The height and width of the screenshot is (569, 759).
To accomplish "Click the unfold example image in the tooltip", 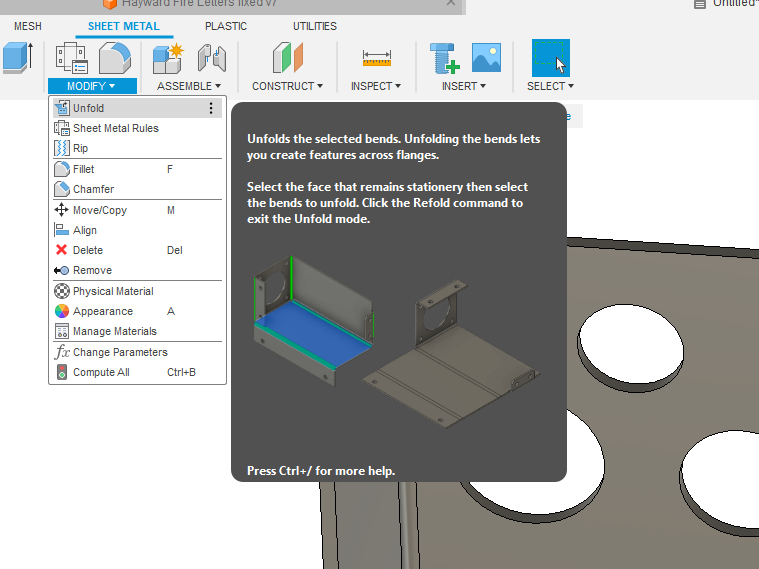I will tap(397, 342).
